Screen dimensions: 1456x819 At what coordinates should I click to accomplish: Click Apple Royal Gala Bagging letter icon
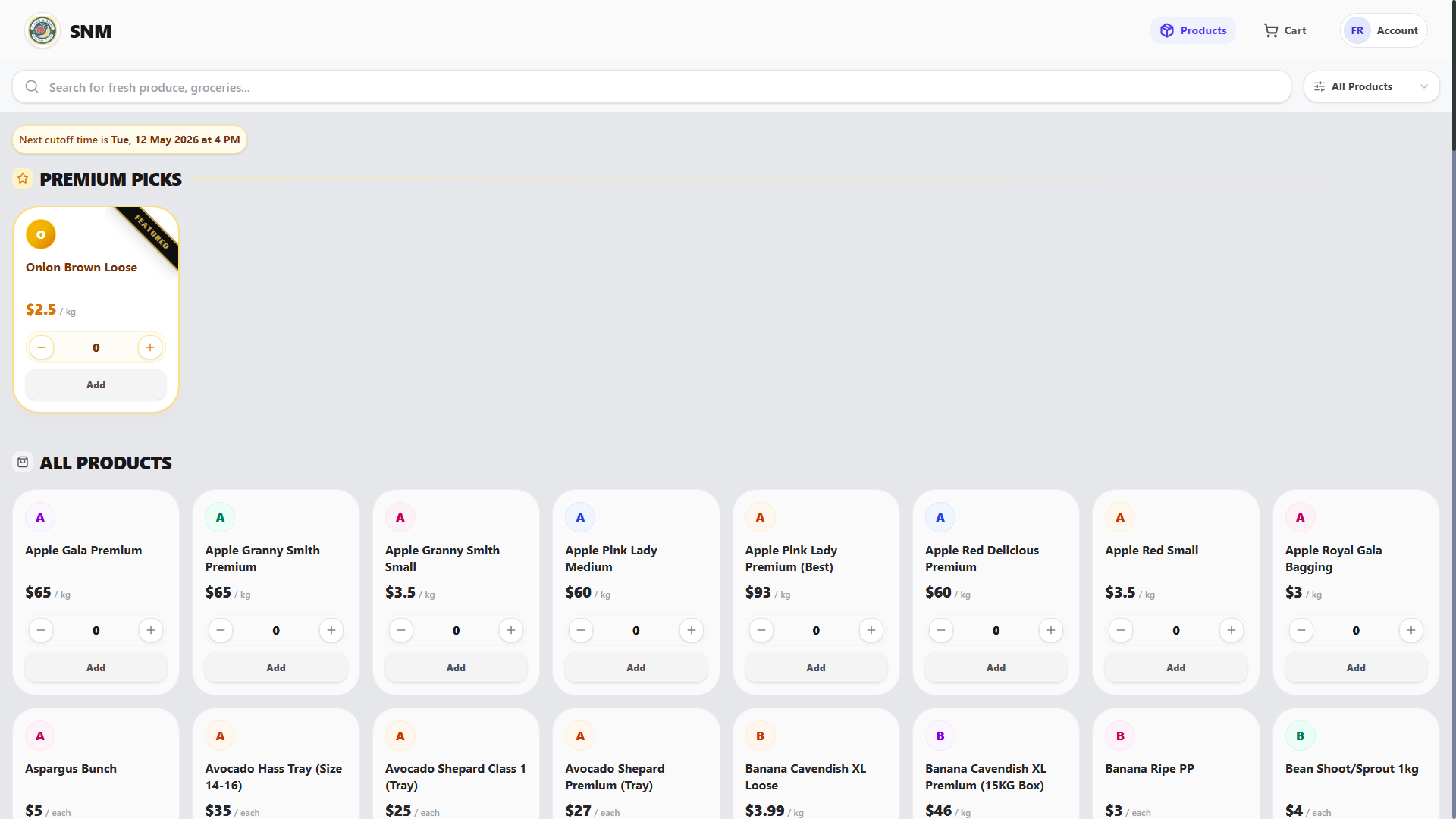click(x=1301, y=517)
